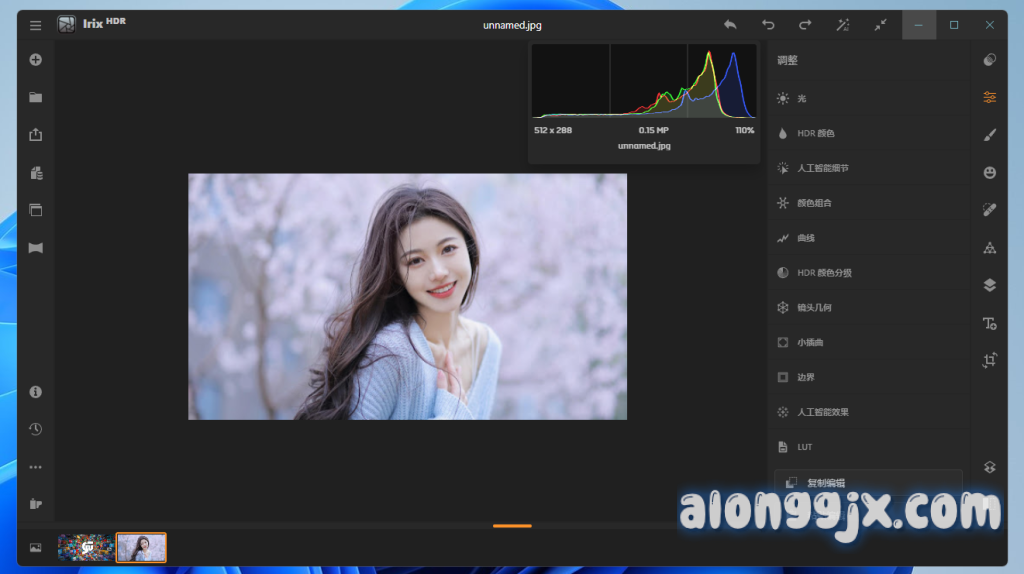Click the add image plus icon
1024x574 pixels.
tap(36, 60)
